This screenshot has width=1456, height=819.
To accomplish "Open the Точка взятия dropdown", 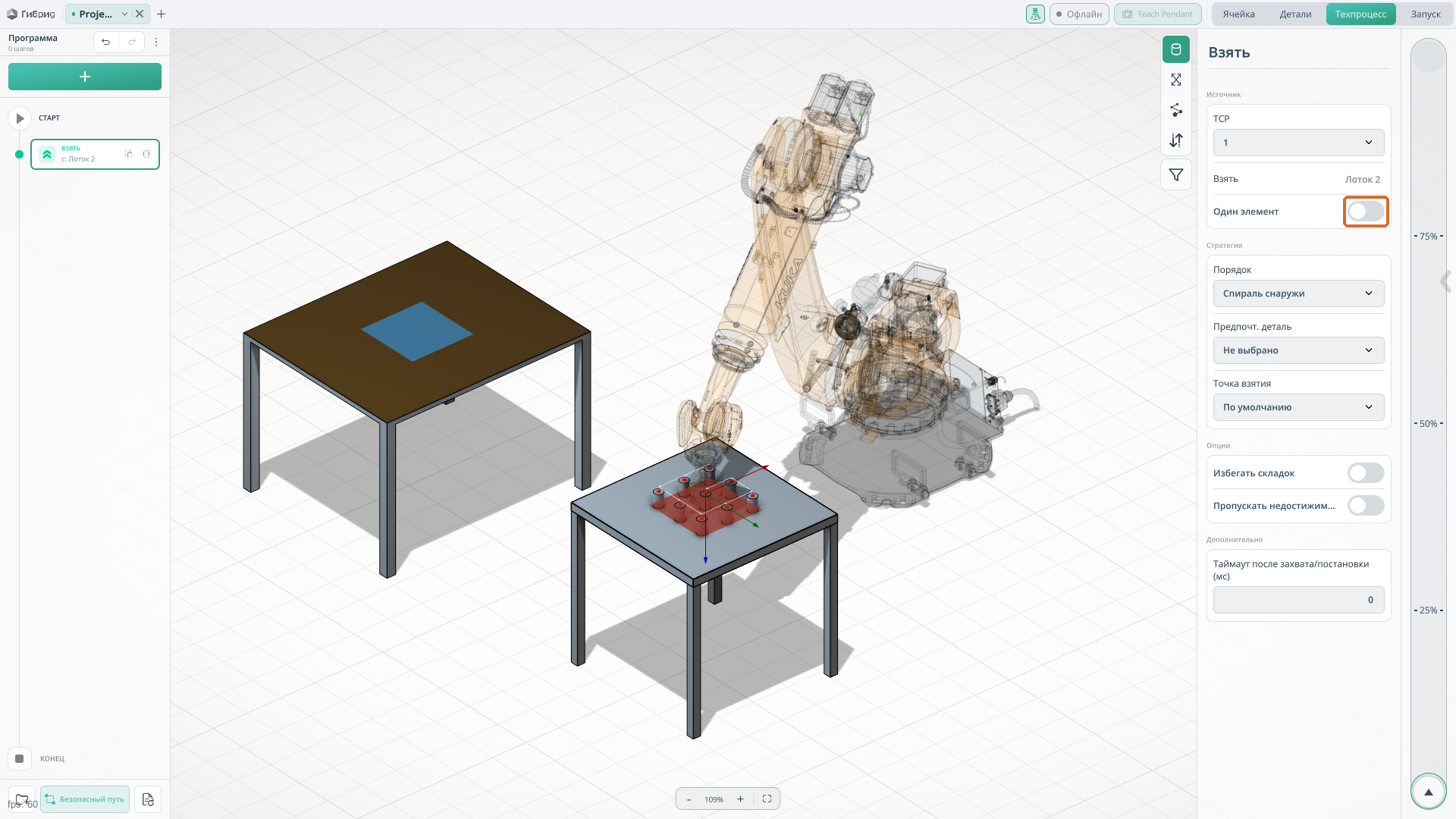I will click(1298, 407).
